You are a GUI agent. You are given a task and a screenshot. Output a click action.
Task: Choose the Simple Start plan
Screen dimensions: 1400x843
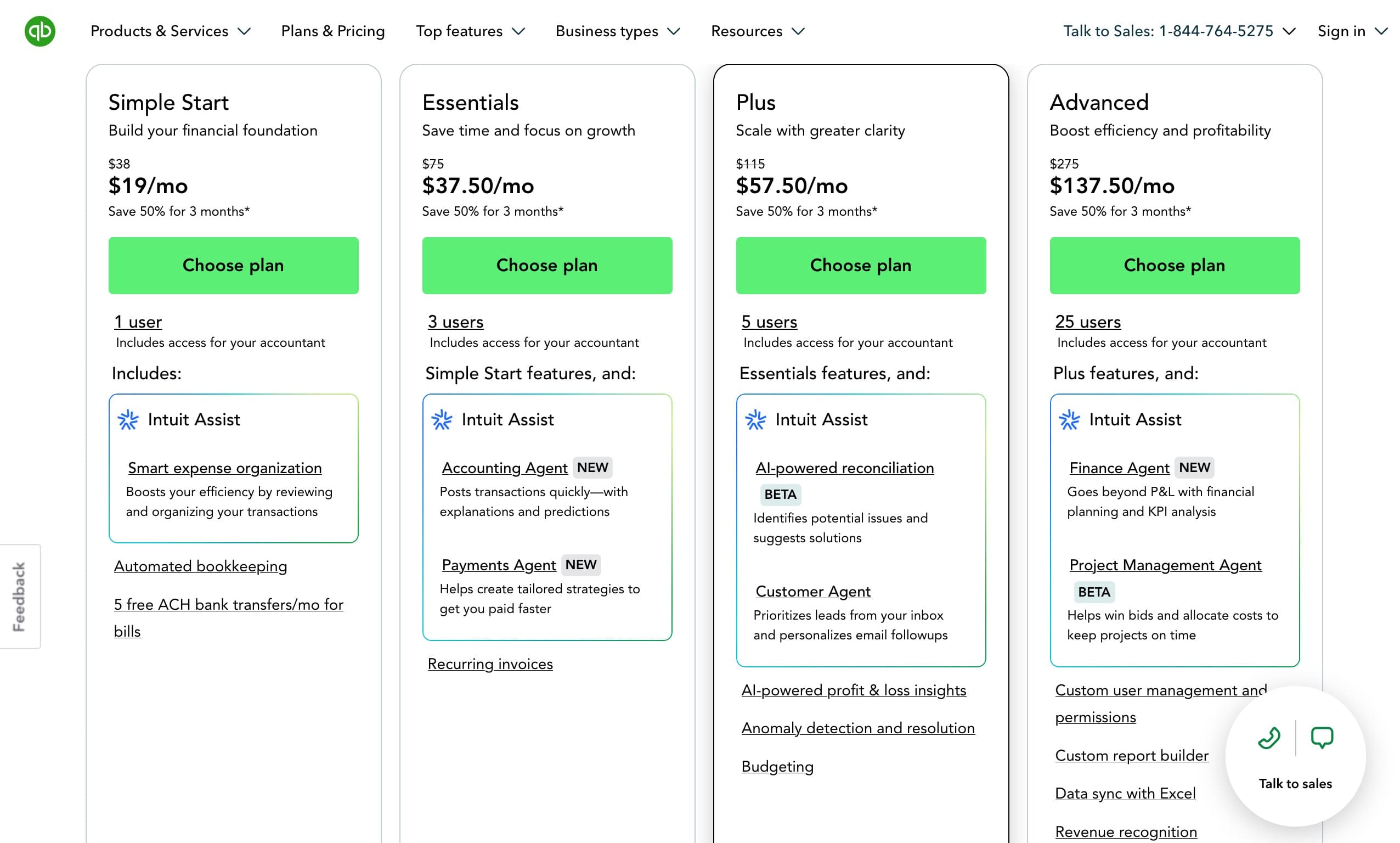tap(233, 265)
